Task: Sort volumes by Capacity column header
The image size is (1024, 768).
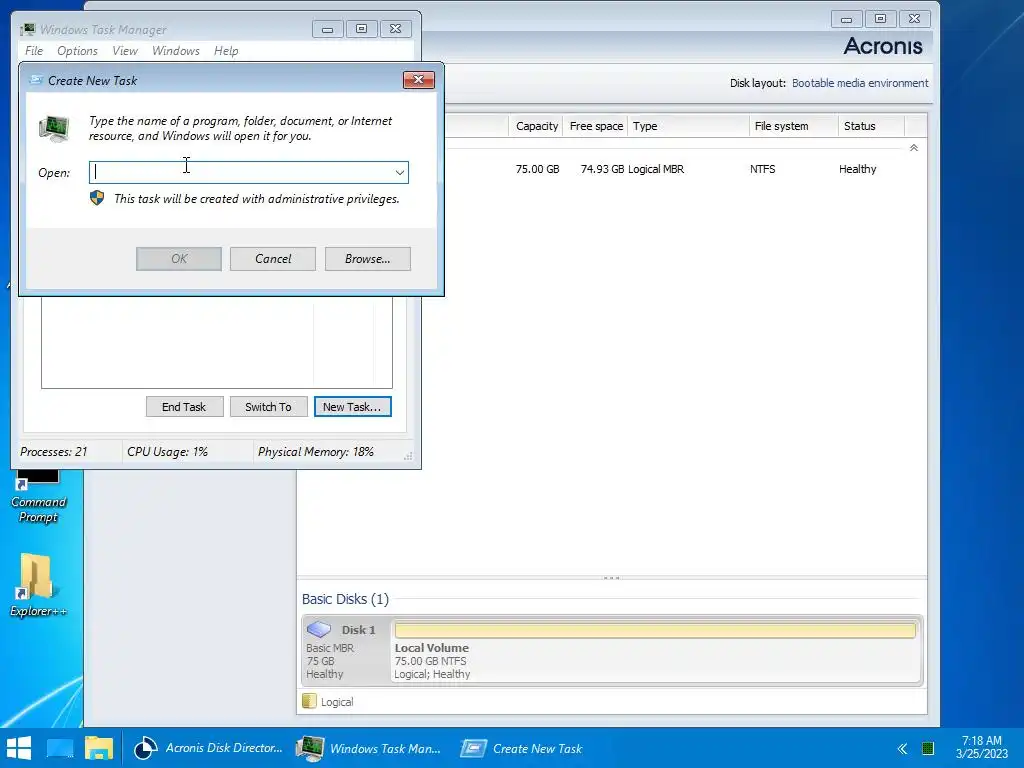Action: [x=536, y=126]
